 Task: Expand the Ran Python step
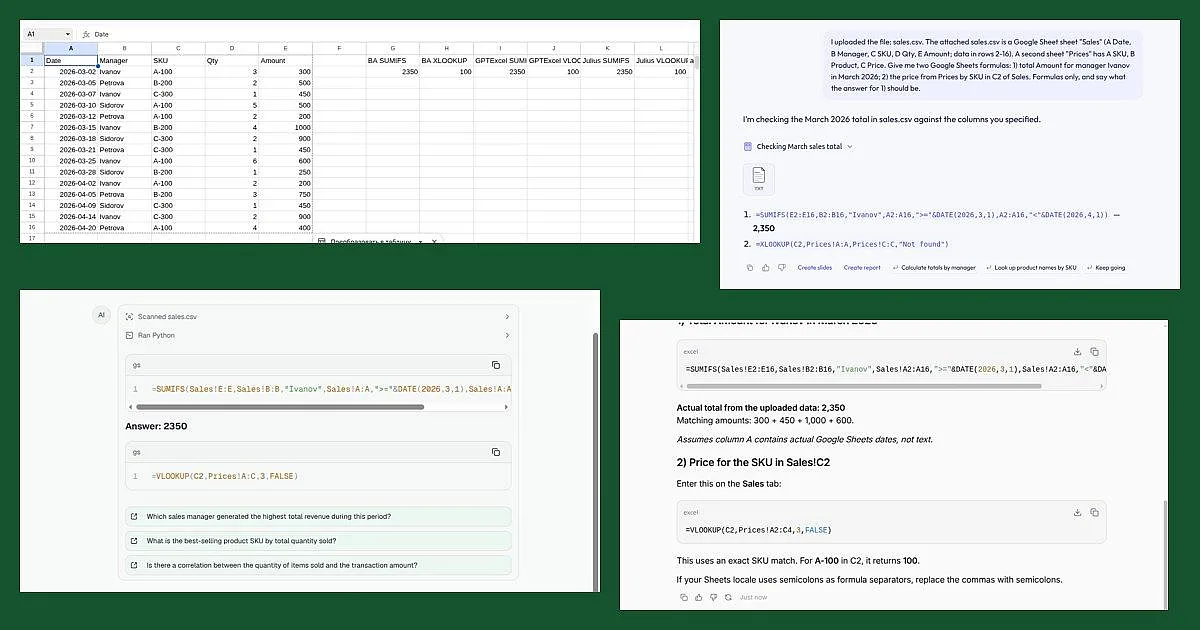[318, 336]
